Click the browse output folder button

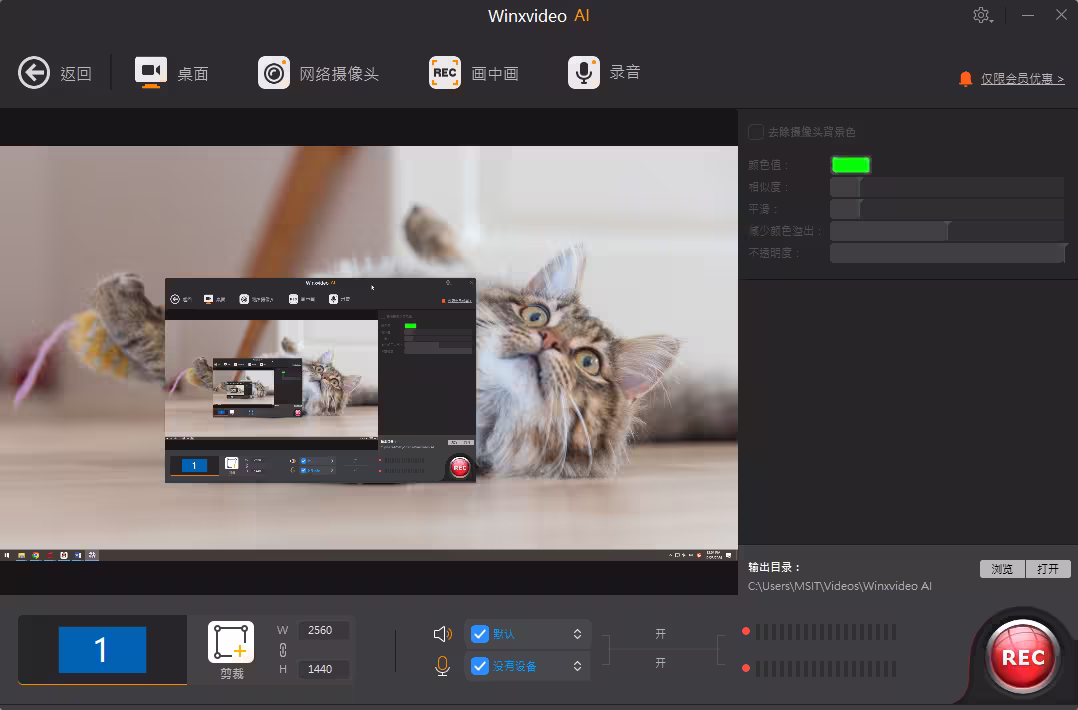[x=1002, y=568]
